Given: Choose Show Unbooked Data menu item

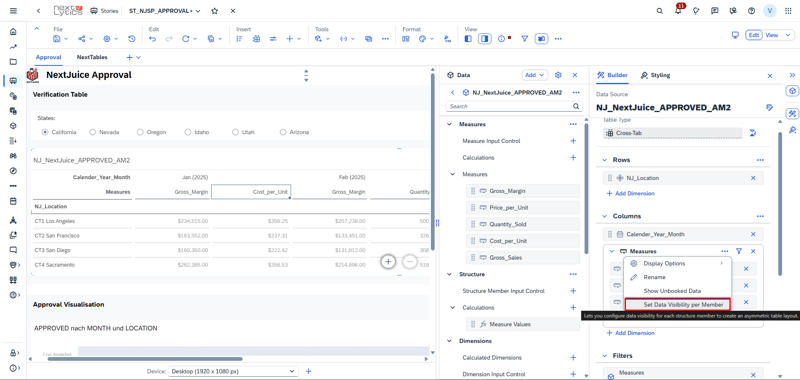Looking at the screenshot, I should pyautogui.click(x=678, y=291).
